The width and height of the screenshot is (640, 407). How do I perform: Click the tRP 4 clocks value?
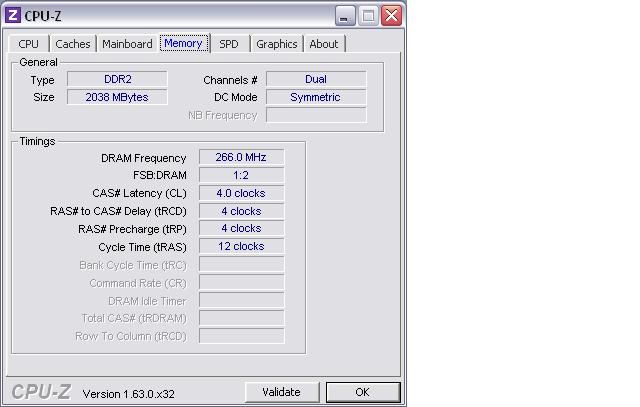click(x=241, y=228)
